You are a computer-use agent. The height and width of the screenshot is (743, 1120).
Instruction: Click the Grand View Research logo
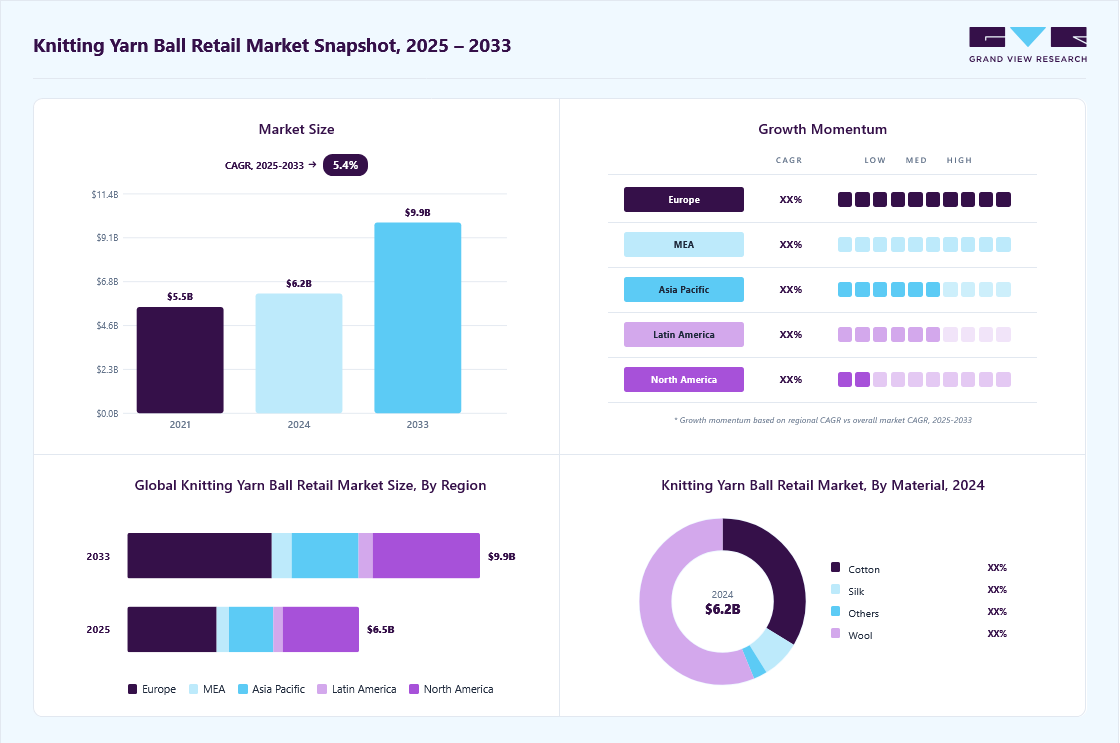[1028, 45]
